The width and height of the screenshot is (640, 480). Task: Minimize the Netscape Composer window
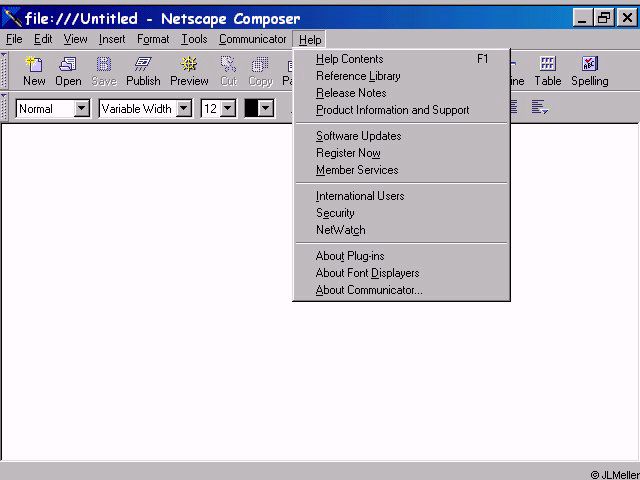point(582,18)
